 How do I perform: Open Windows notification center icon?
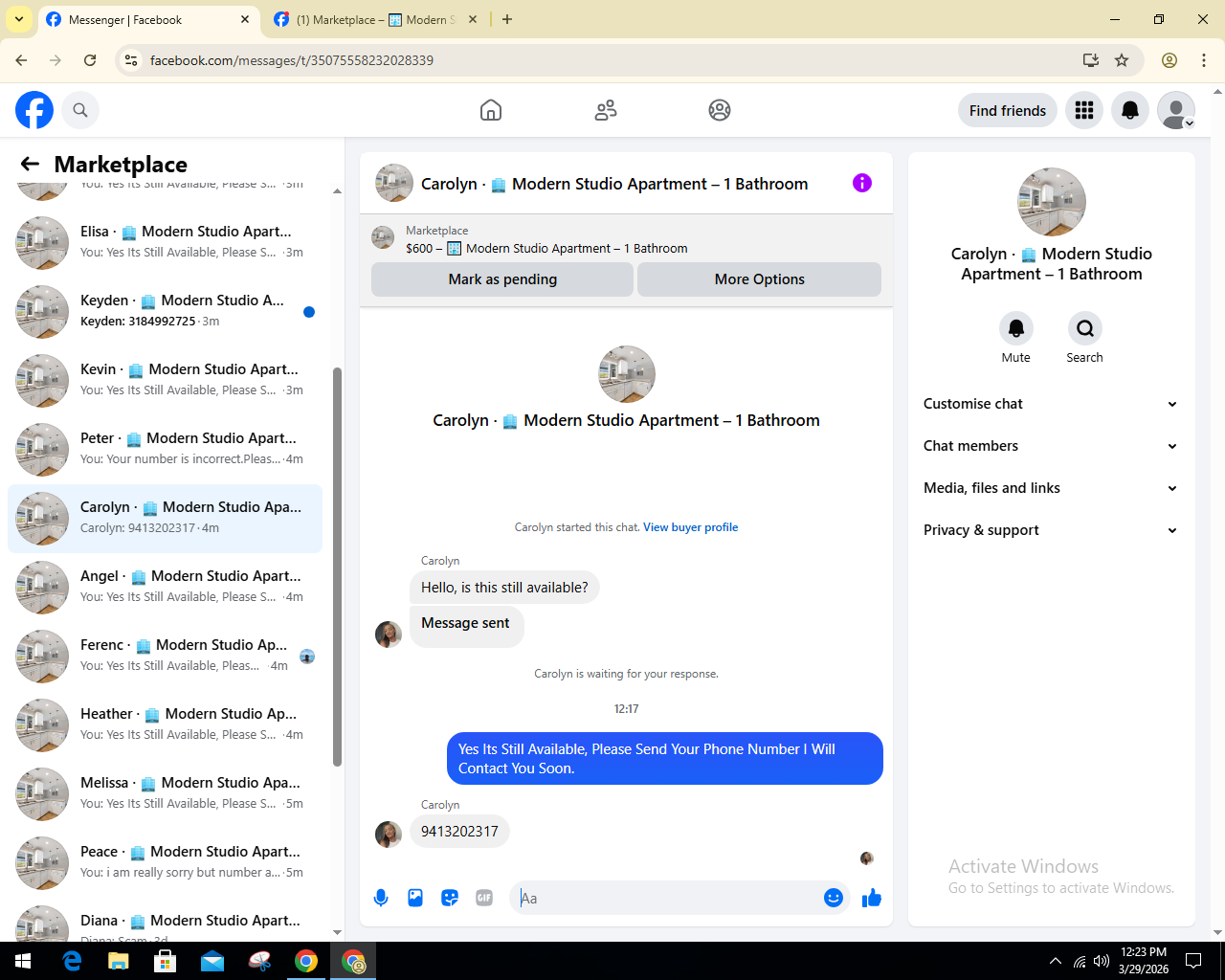(x=1193, y=961)
